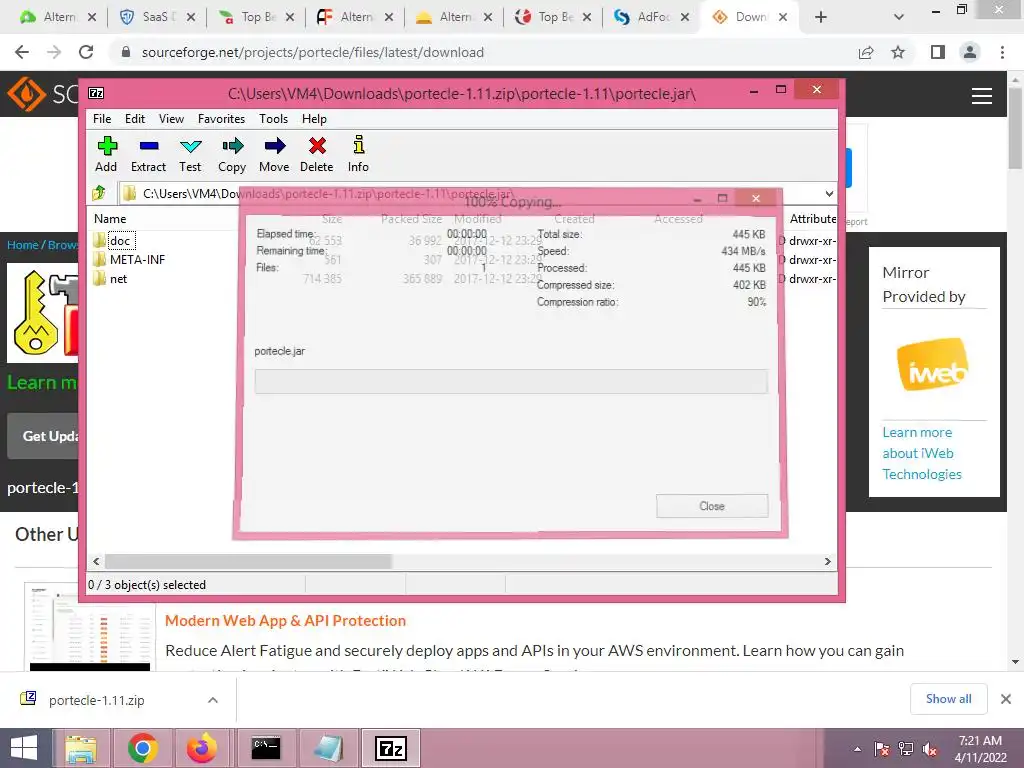Viewport: 1024px width, 768px height.
Task: Click Learn more about iWeb Technologies link
Action: coord(921,453)
